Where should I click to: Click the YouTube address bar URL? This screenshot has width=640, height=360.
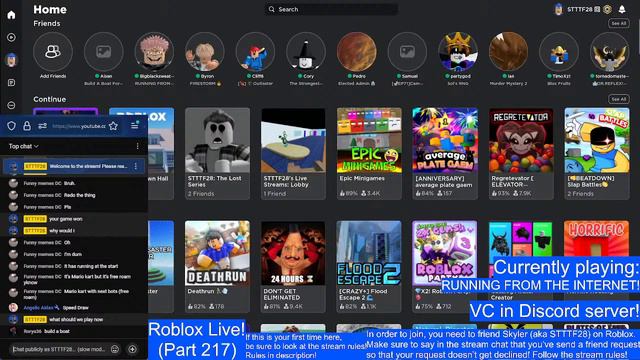[x=79, y=126]
